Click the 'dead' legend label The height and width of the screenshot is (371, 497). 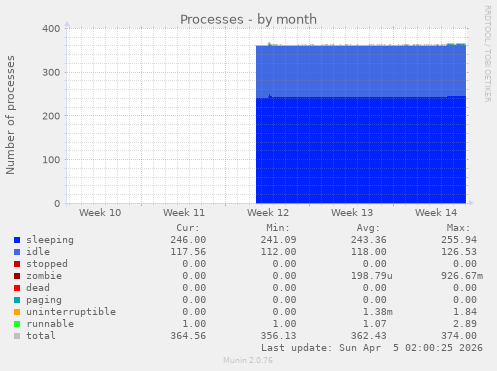(x=38, y=288)
